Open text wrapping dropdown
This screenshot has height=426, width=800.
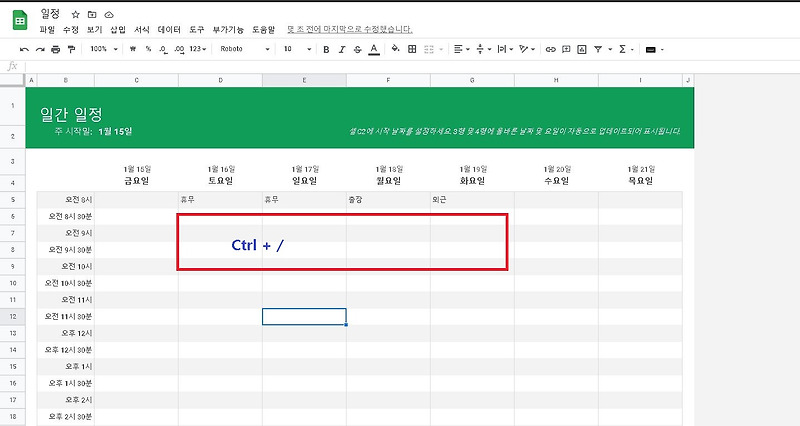pyautogui.click(x=505, y=49)
